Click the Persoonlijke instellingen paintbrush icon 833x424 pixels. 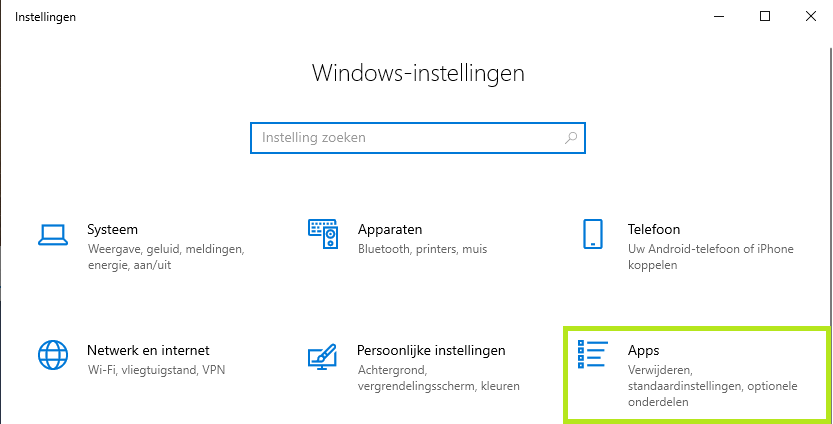[x=322, y=357]
